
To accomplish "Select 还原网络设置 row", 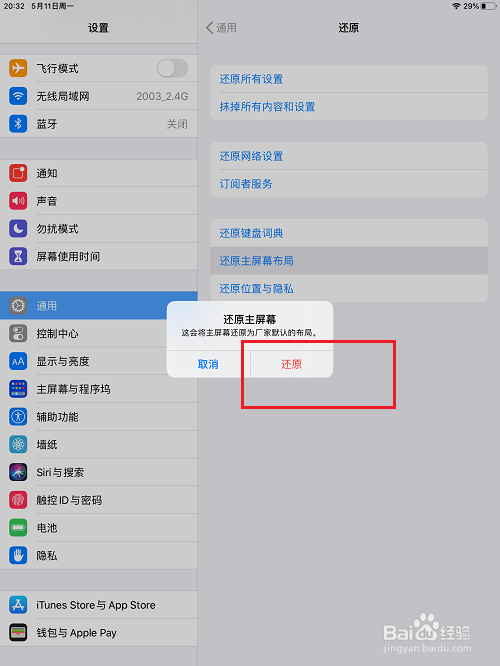I will 349,156.
